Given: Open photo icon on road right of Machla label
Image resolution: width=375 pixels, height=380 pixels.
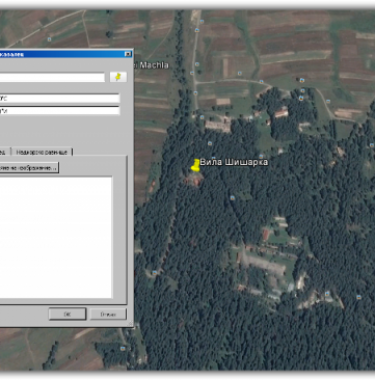Looking at the screenshot, I should [197, 64].
